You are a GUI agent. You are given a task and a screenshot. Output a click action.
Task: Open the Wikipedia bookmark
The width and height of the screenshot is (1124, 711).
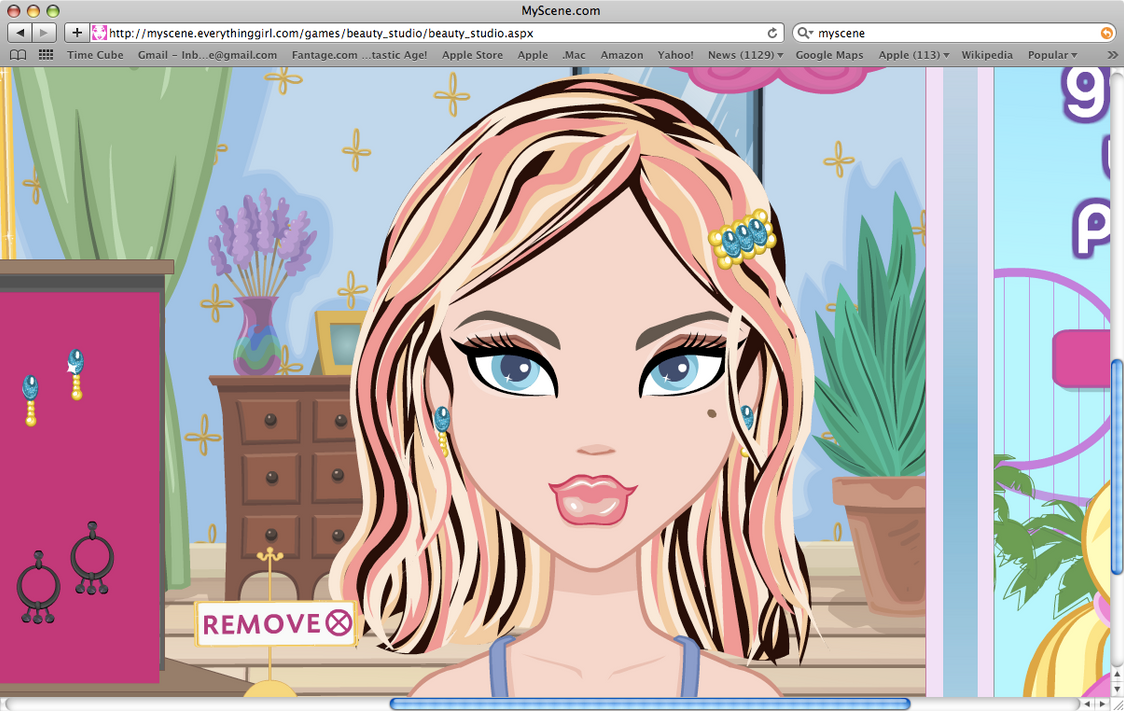987,55
